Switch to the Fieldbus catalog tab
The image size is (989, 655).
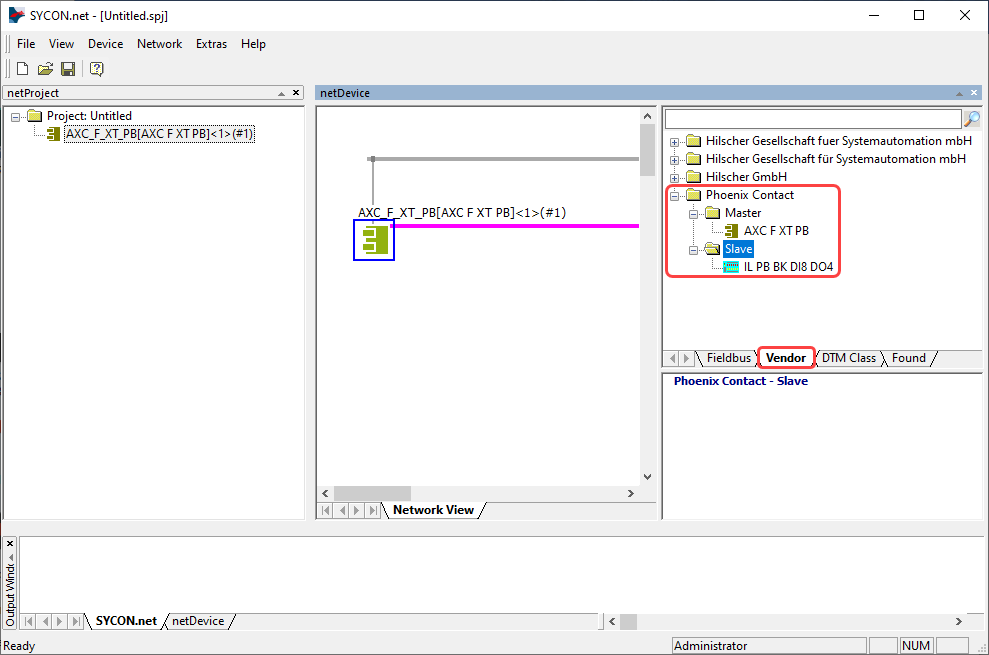pyautogui.click(x=729, y=358)
